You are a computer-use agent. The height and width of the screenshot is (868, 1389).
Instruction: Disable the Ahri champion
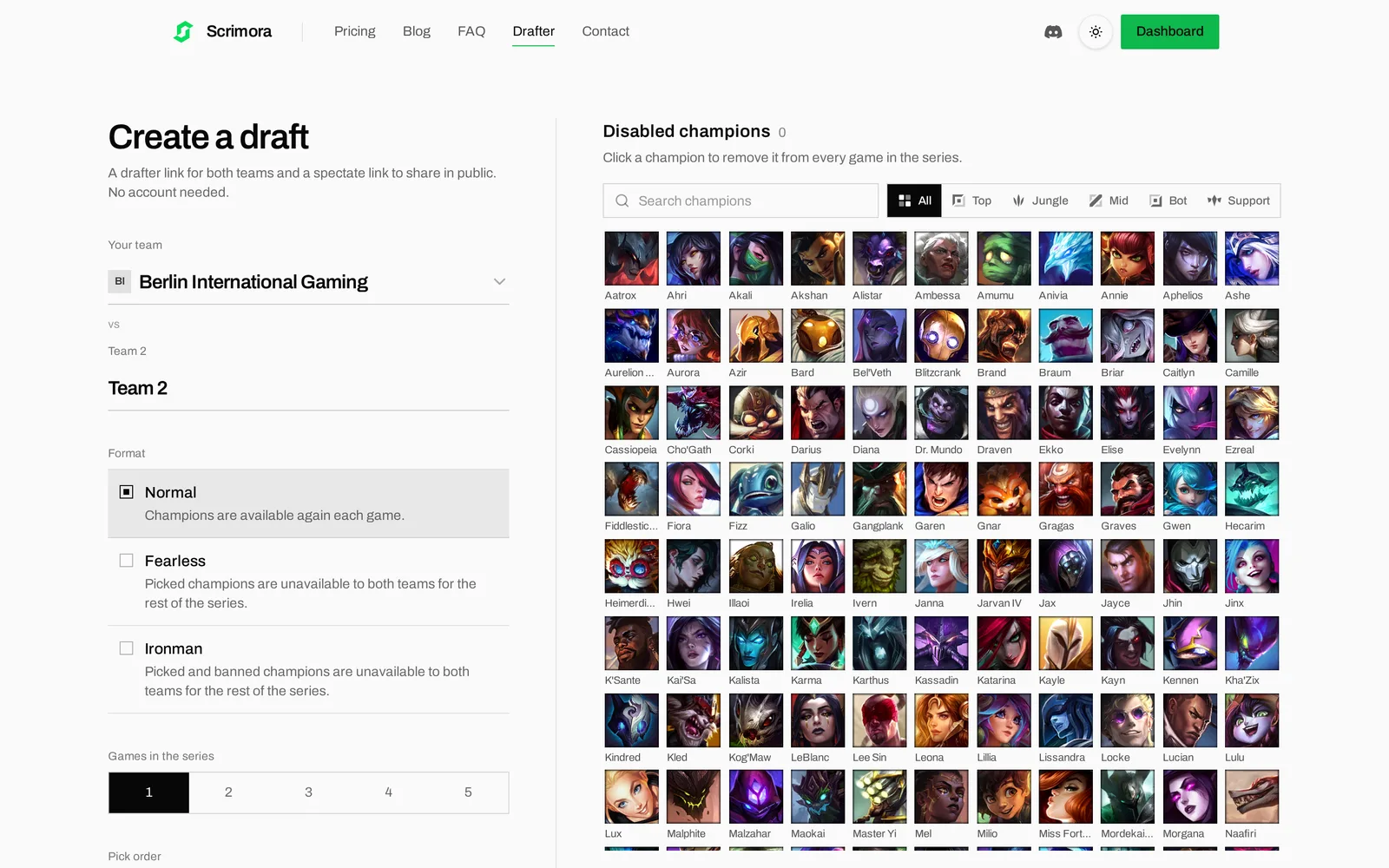click(694, 259)
